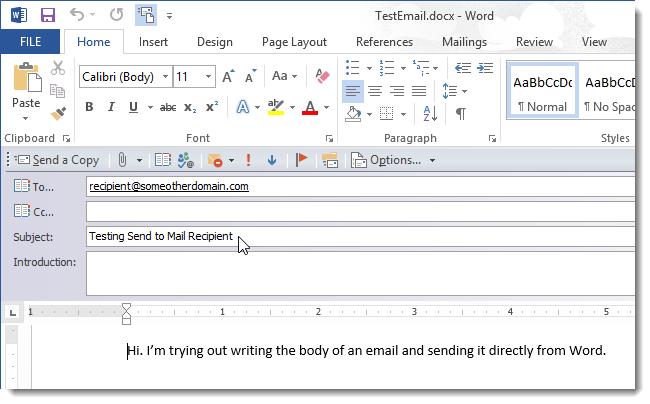Screen dimensions: 650x404
Task: Click the Send a Copy button
Action: (x=57, y=160)
